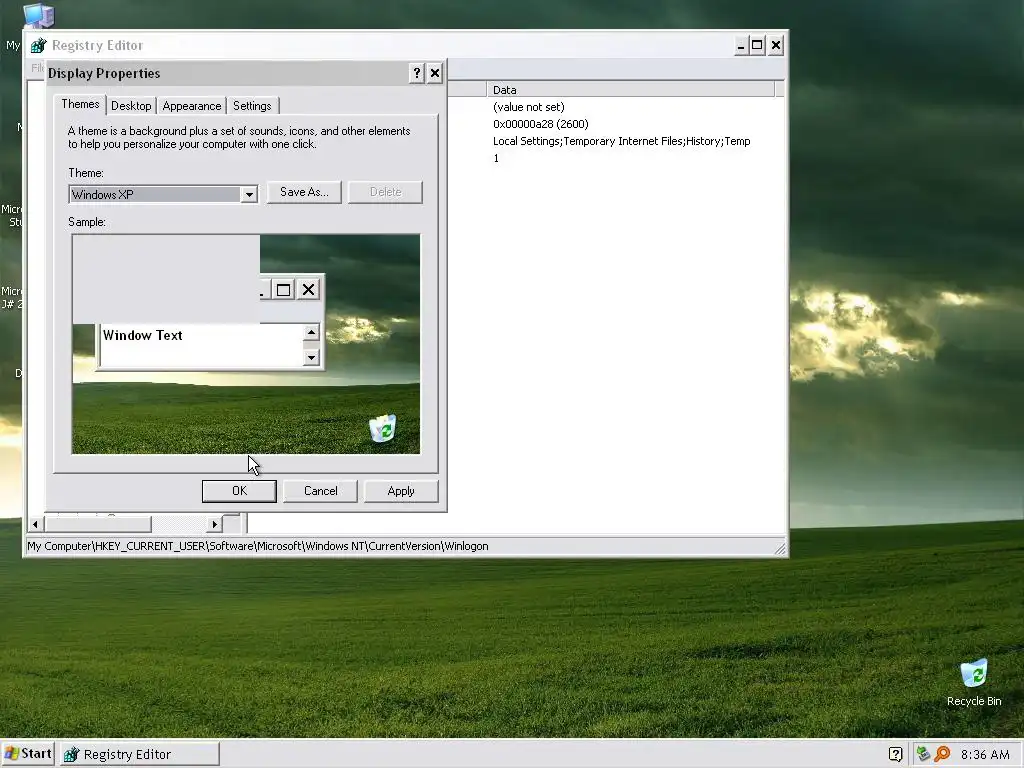This screenshot has width=1024, height=768.
Task: Click the sample preview scroll up arrow
Action: tap(312, 332)
